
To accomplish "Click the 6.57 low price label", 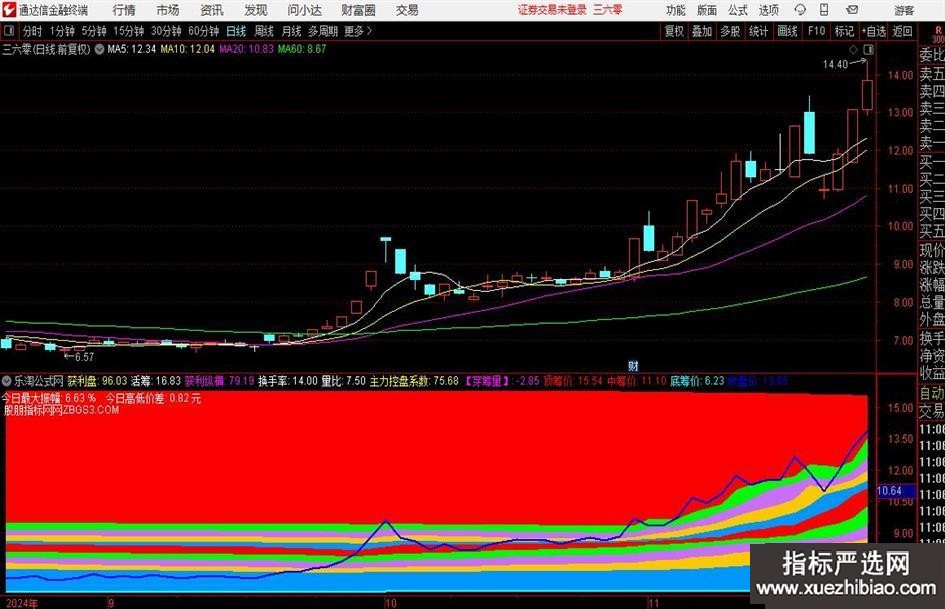I will coord(84,357).
